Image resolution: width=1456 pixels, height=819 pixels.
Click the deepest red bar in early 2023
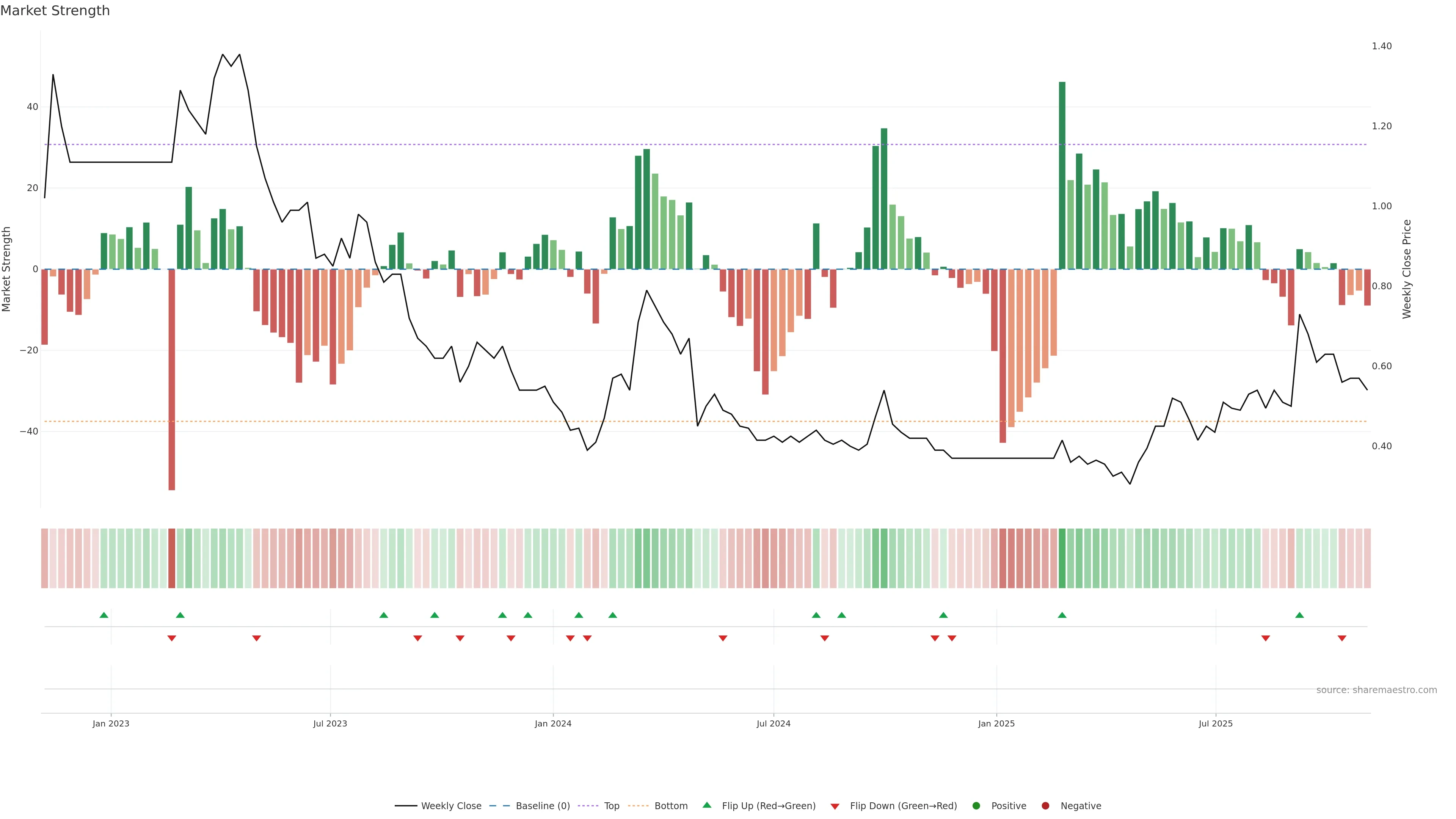click(x=172, y=379)
